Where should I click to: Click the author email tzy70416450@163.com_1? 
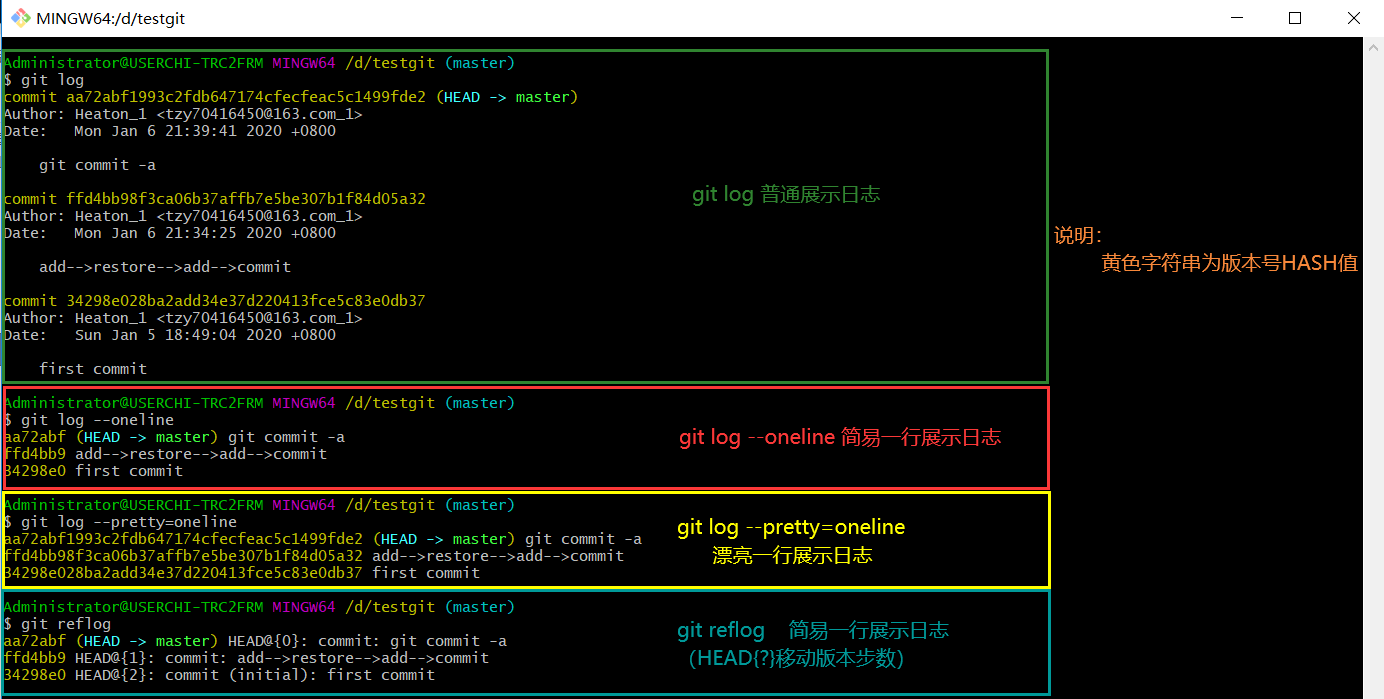262,113
